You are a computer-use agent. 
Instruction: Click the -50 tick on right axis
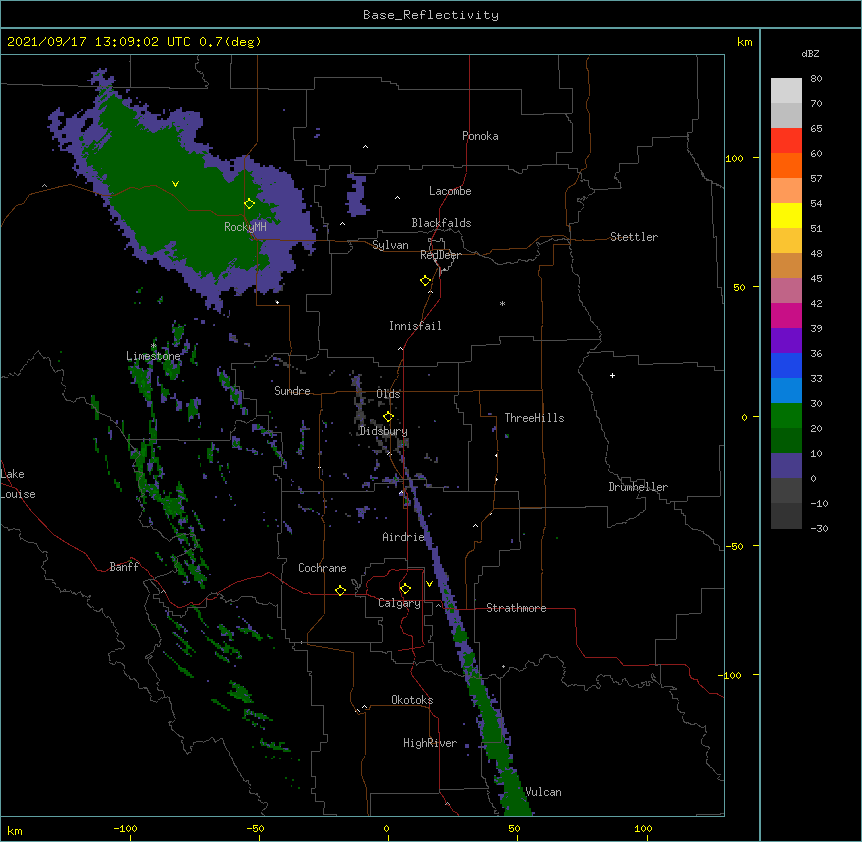734,546
